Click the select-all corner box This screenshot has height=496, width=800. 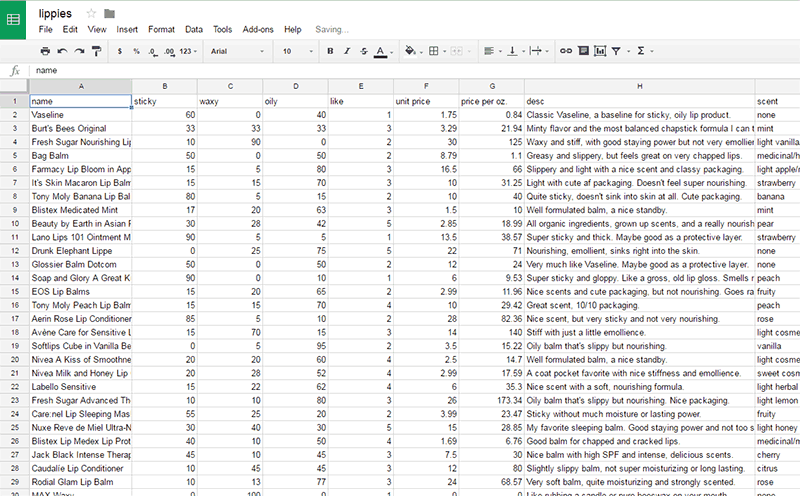point(14,86)
